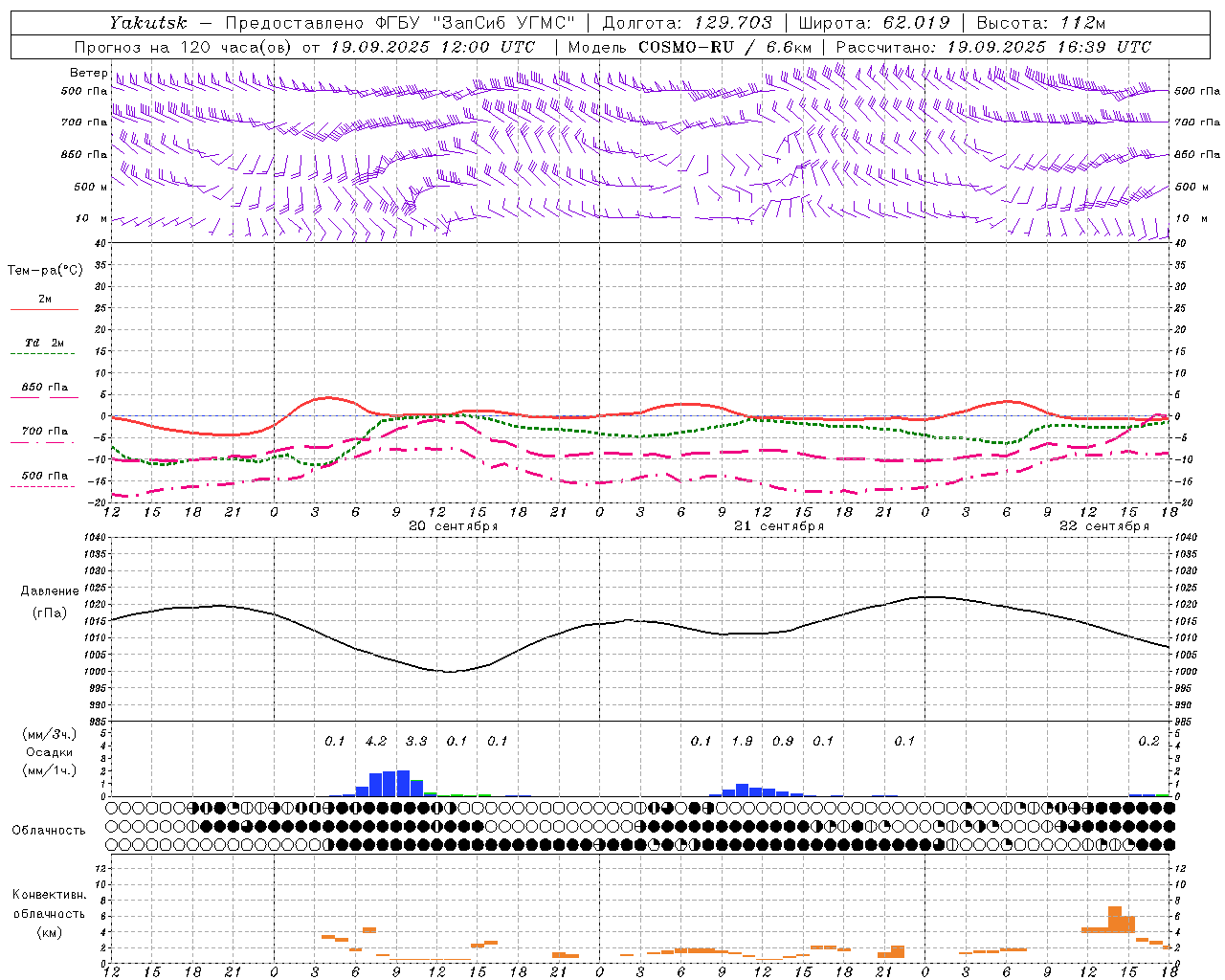1225x980 pixels.
Task: Click the red solid "2м" legend line
Action: 44,309
